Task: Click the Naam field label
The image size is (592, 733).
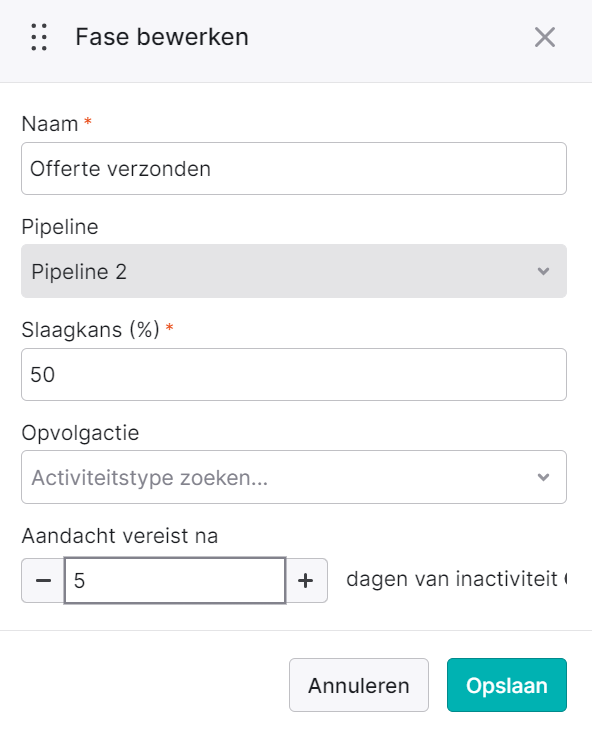Action: tap(50, 124)
